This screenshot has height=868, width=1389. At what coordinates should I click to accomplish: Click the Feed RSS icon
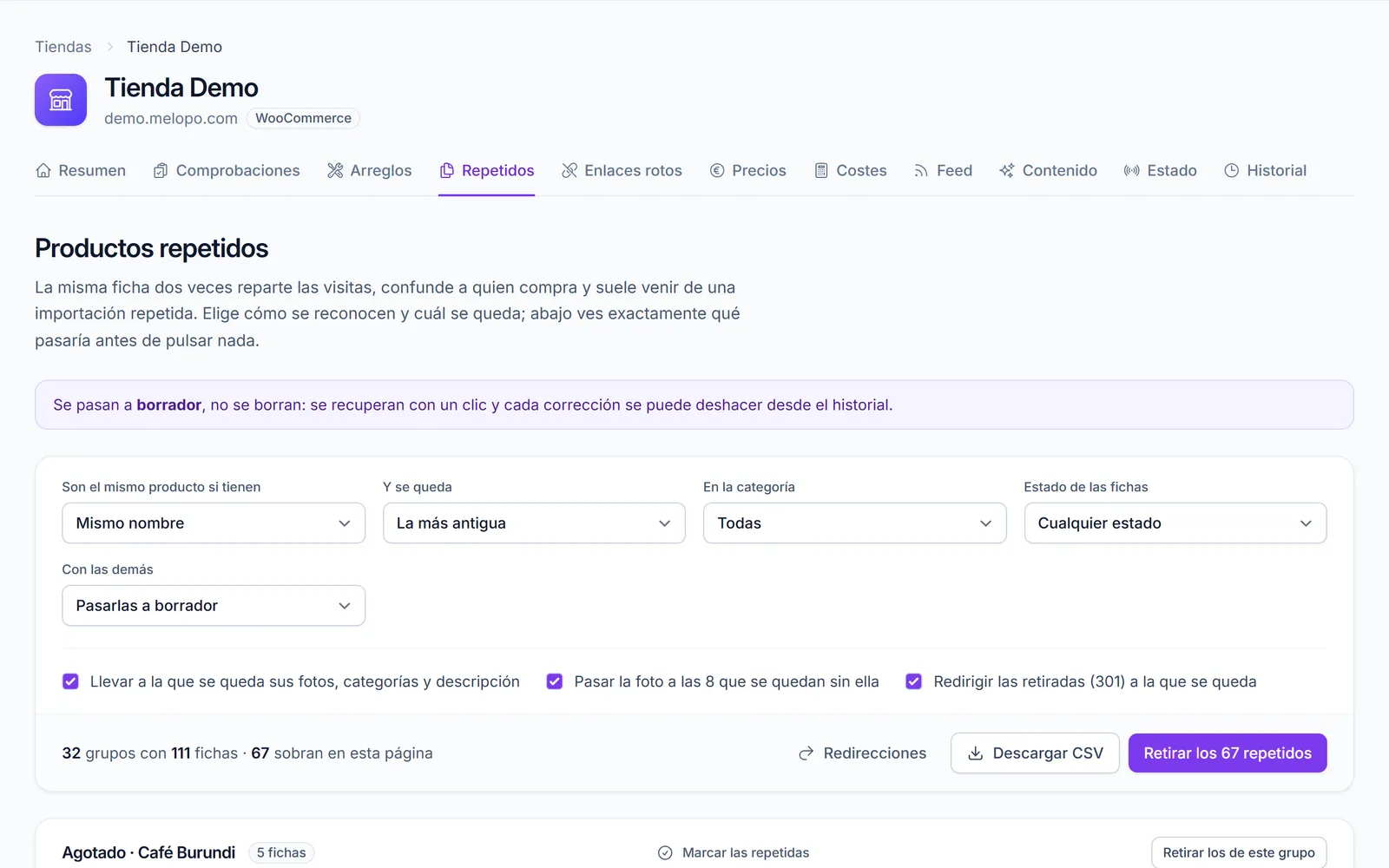[x=921, y=171]
